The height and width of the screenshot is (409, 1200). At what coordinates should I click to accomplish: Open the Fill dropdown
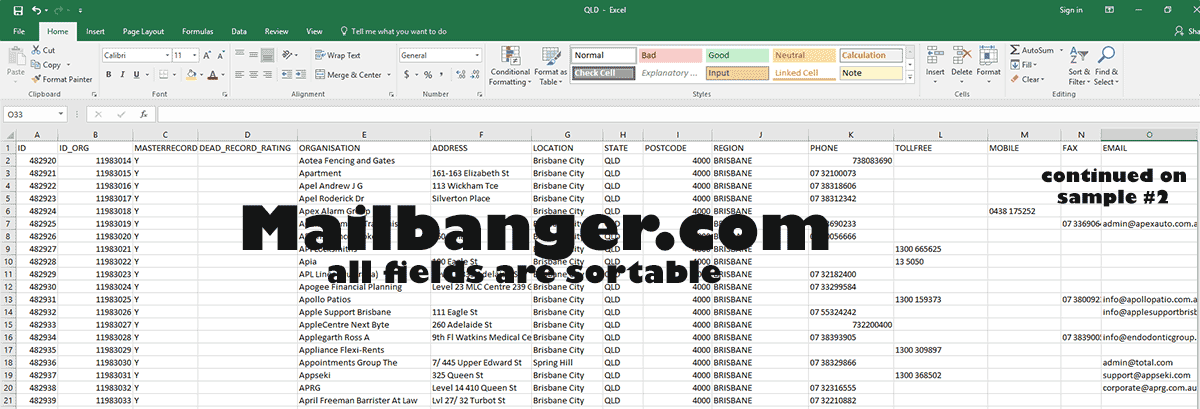coord(1024,64)
